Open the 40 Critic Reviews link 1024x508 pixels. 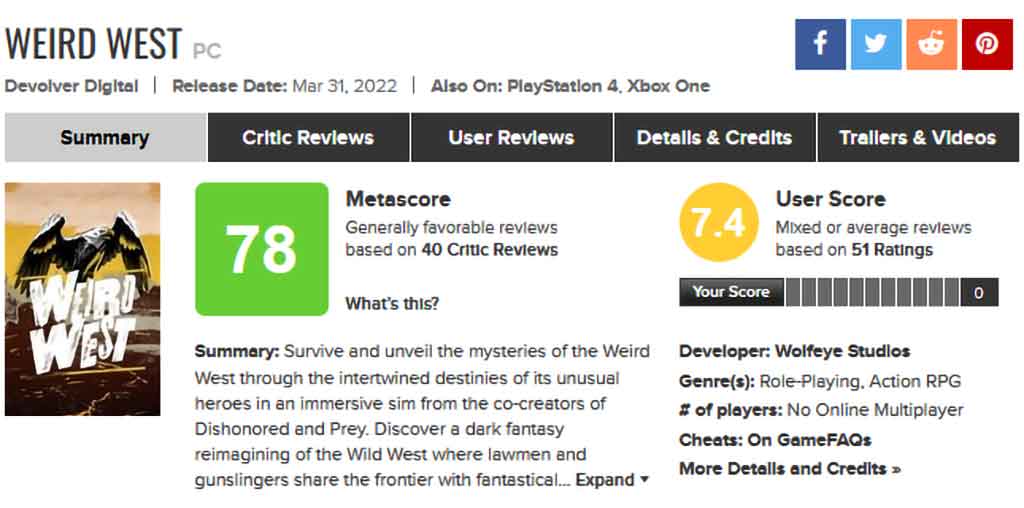coord(490,250)
